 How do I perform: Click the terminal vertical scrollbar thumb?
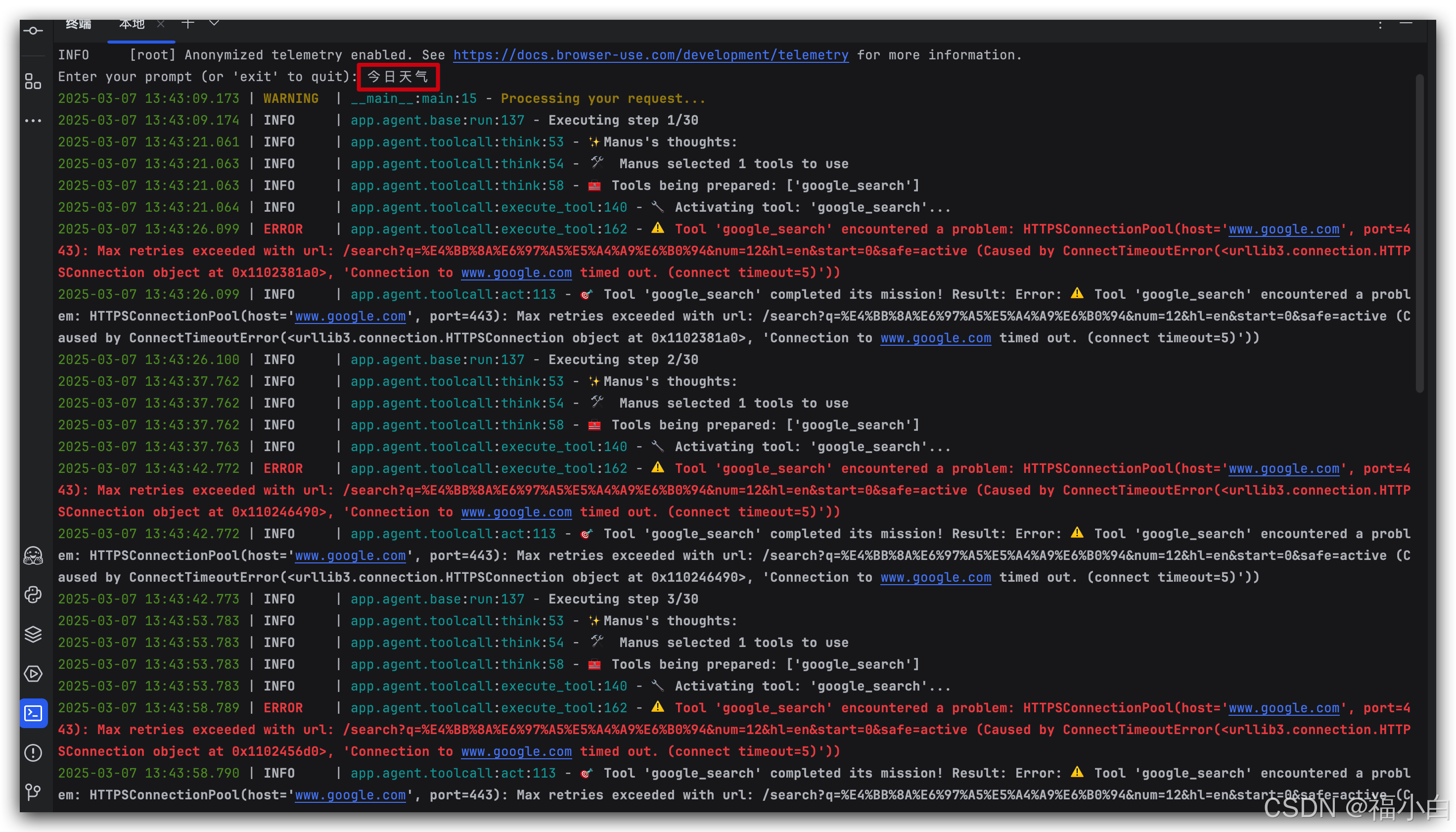1419,233
